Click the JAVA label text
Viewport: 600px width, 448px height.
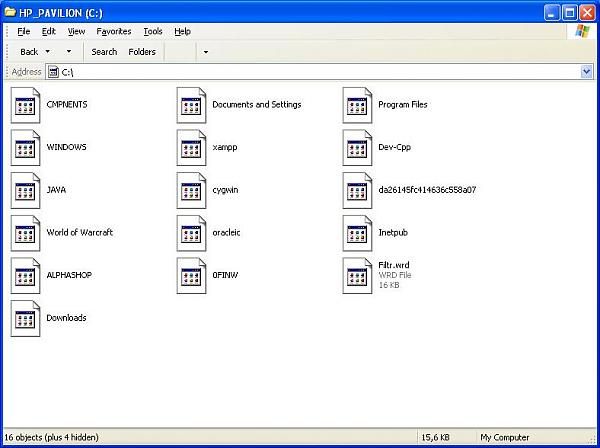tap(56, 190)
